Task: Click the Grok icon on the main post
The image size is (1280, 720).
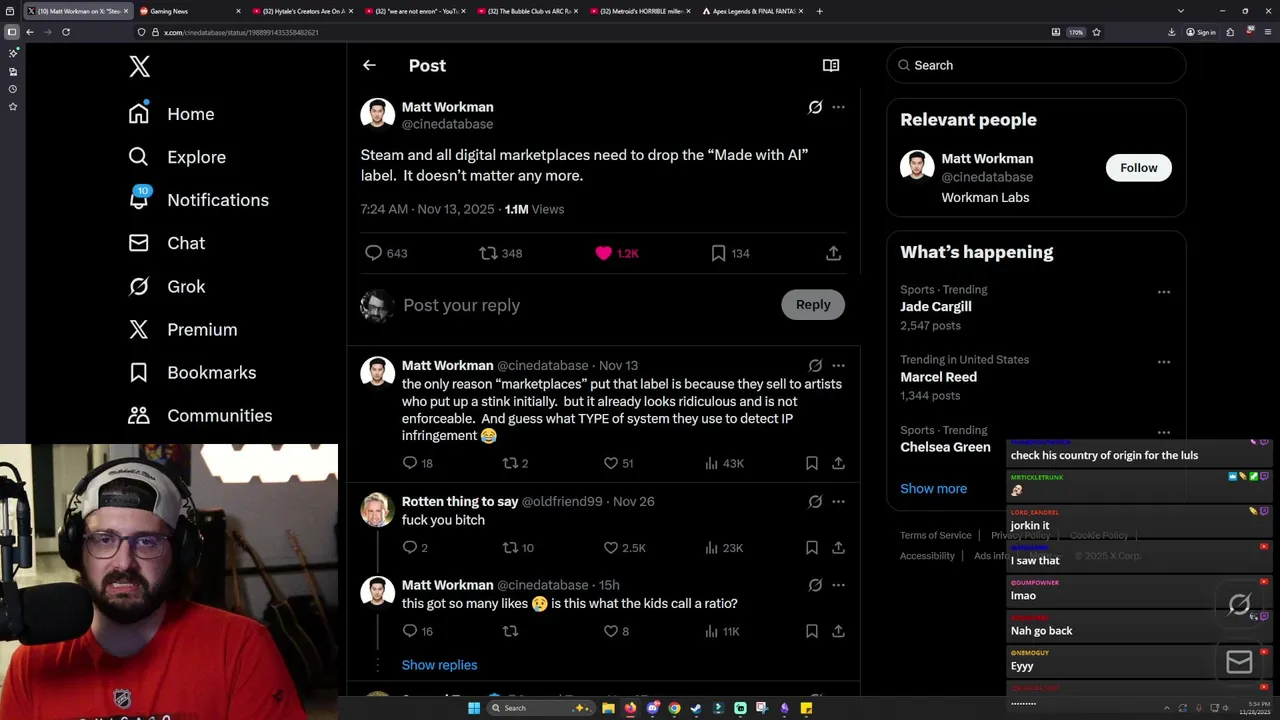Action: (x=815, y=107)
